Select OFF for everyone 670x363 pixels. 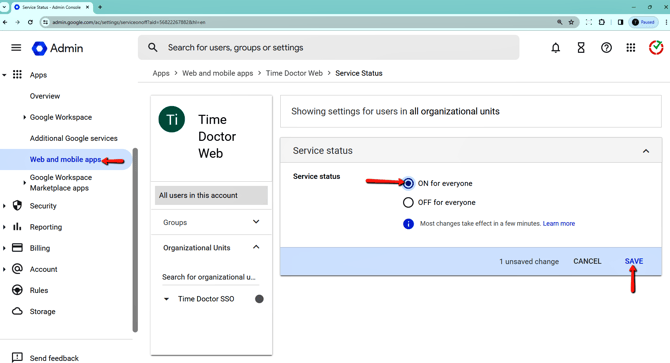click(408, 202)
